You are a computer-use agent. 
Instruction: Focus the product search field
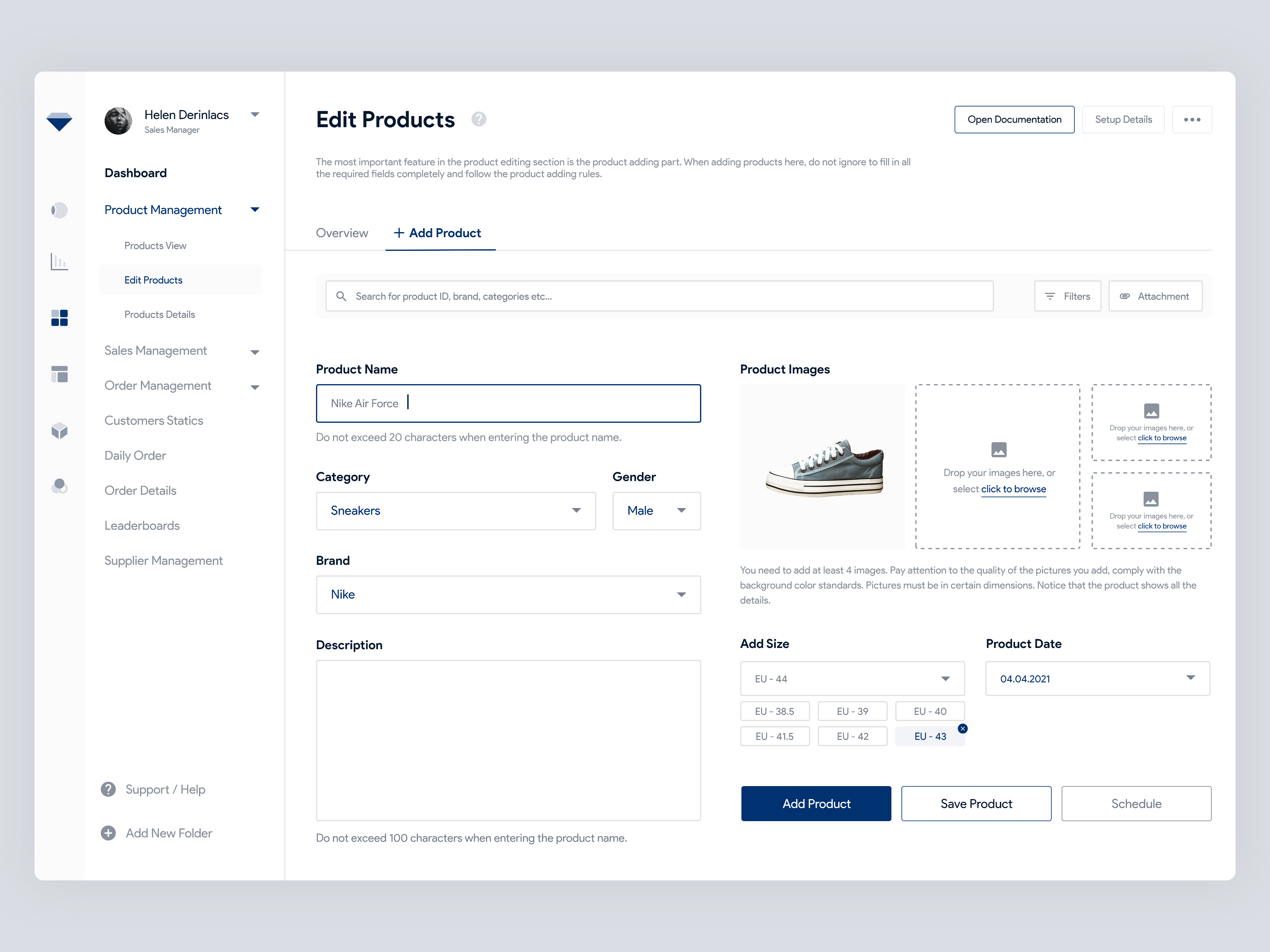(659, 296)
